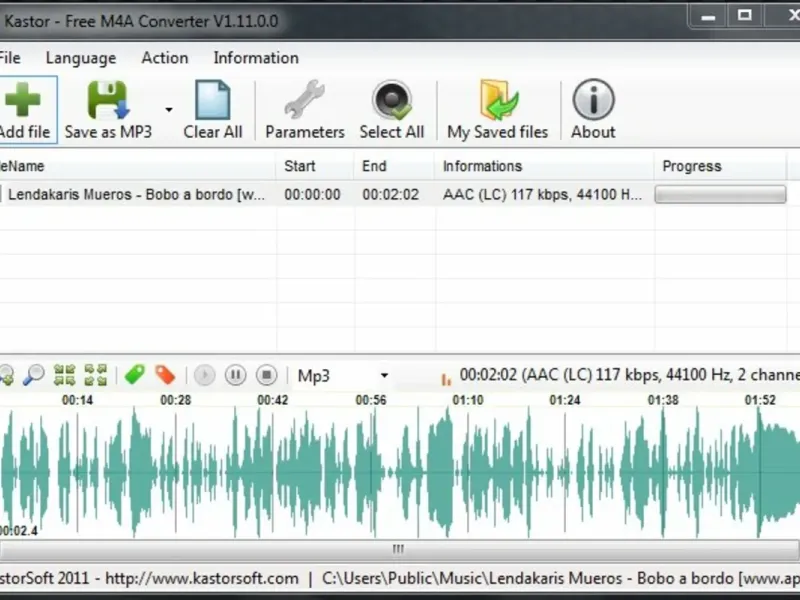Open the Action menu

click(x=164, y=58)
